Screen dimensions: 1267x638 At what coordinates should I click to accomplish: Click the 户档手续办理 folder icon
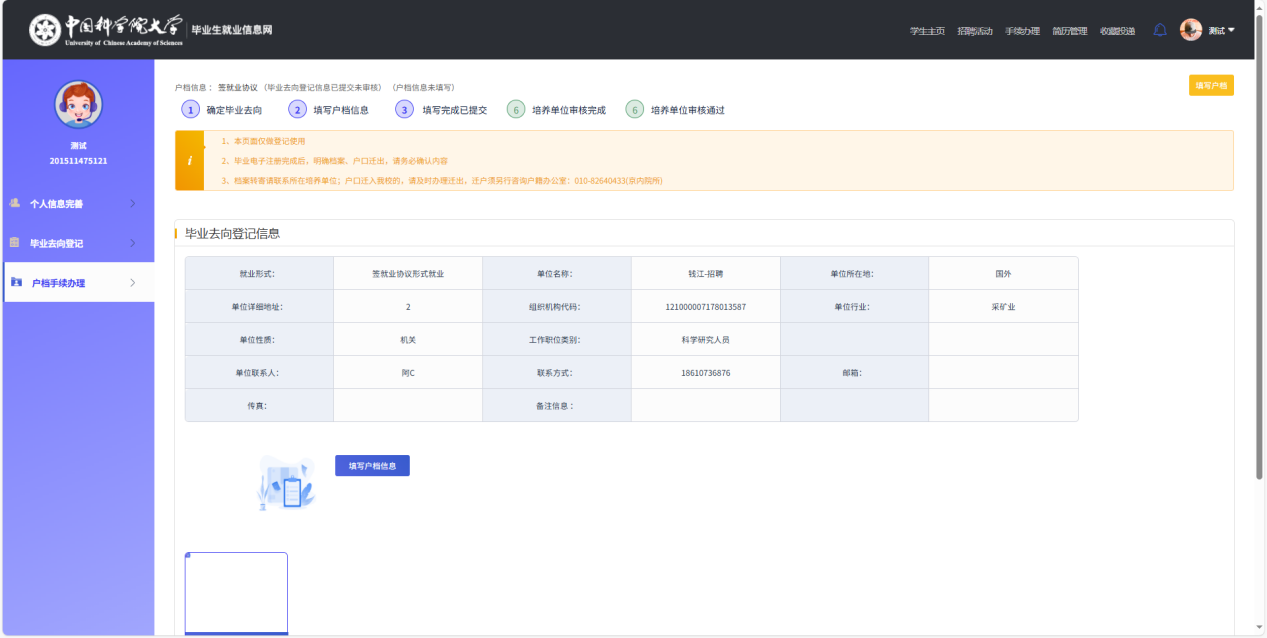tap(16, 283)
